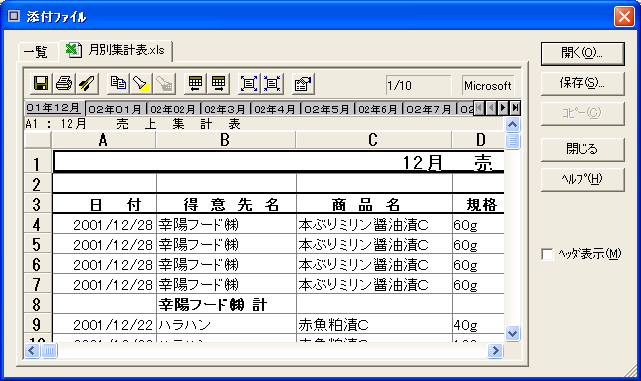Click the horizontal scrollbar right arrow
Viewport: 641px width, 381px height.
tap(495, 350)
